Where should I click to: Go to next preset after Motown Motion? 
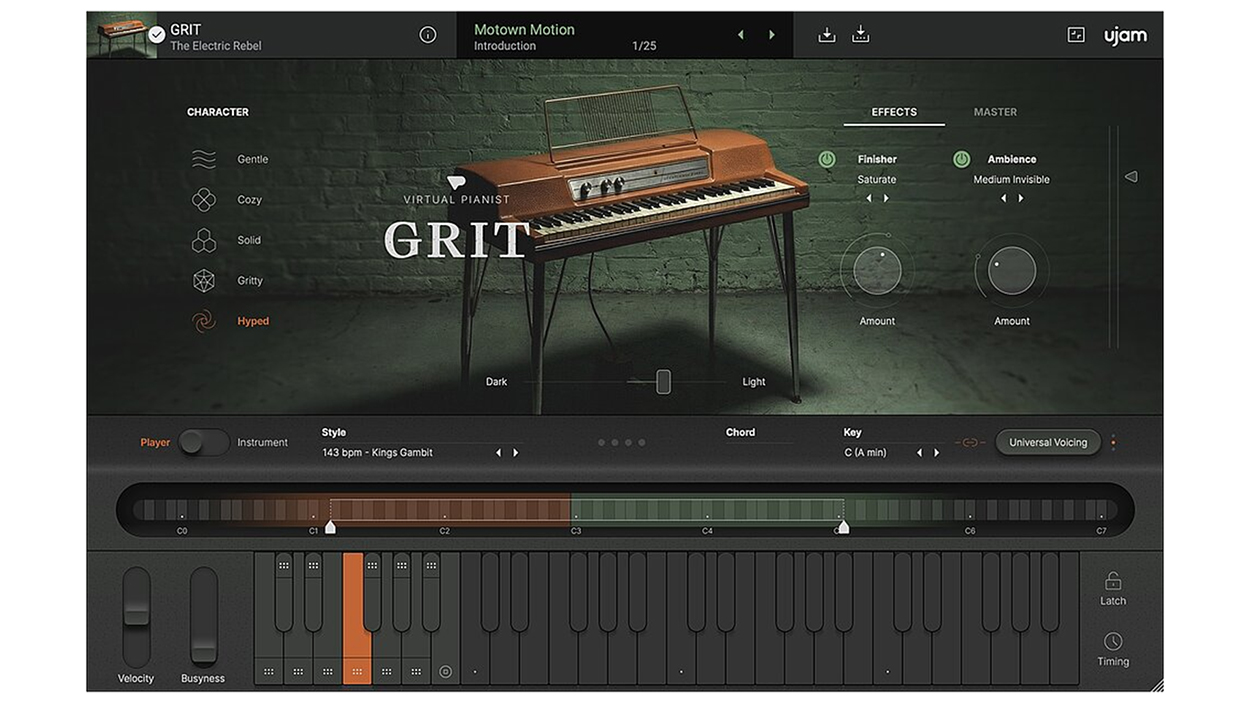[771, 35]
